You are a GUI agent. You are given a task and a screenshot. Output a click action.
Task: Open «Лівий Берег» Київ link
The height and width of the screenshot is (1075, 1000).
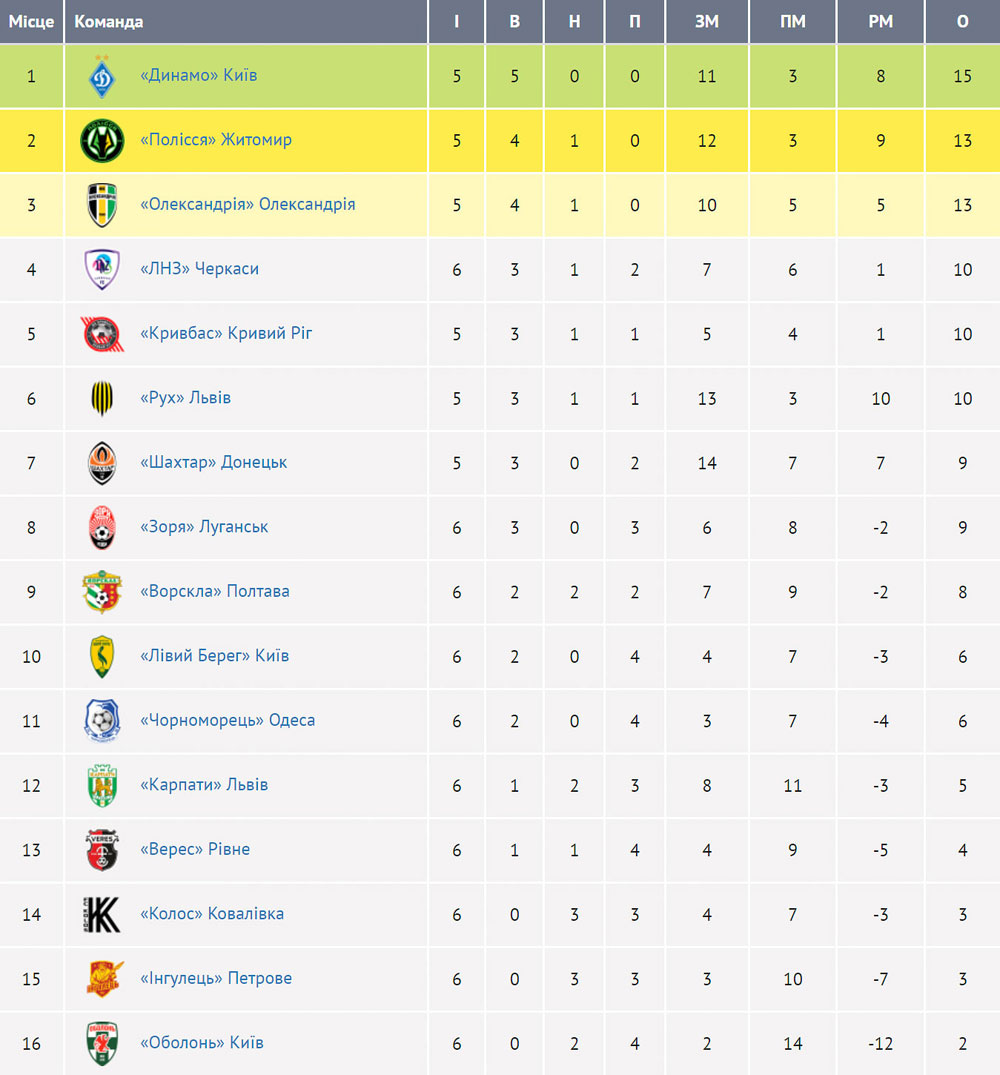(215, 655)
